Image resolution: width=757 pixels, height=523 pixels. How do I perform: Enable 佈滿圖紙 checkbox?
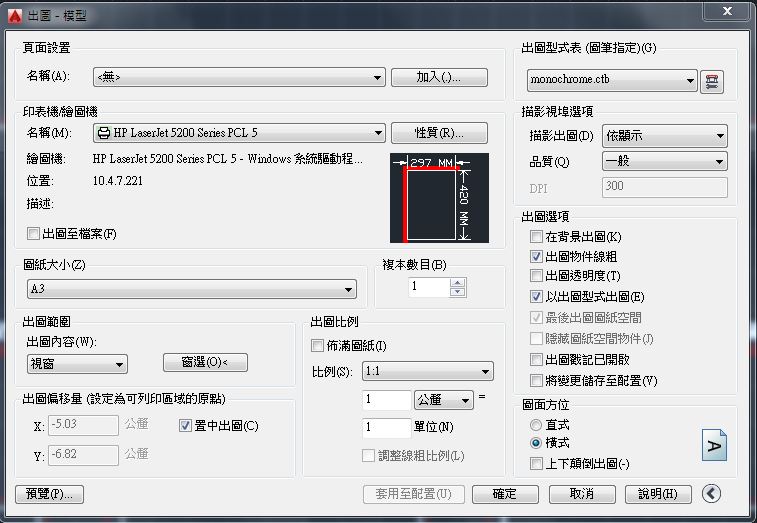point(317,346)
